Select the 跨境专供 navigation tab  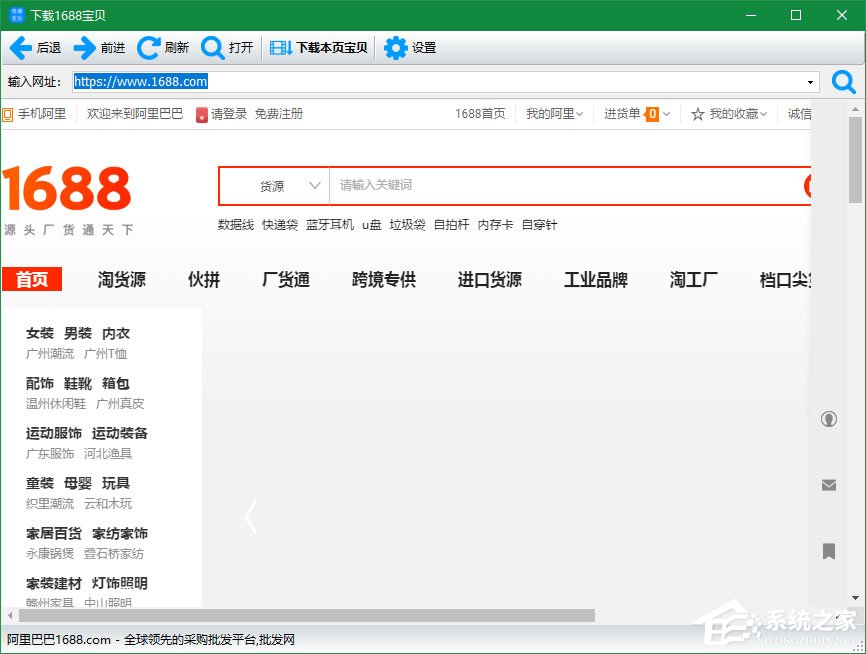coord(382,280)
